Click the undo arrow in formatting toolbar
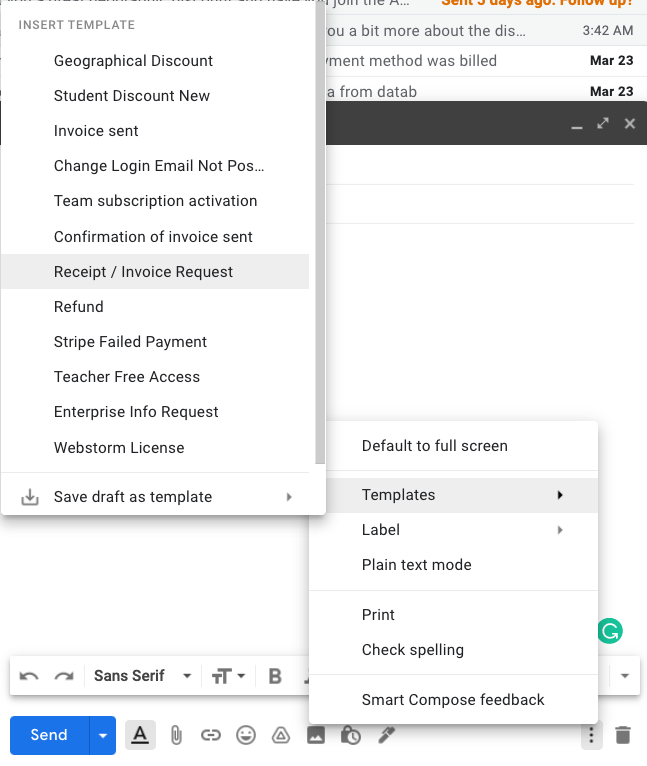The width and height of the screenshot is (647, 766). 29,676
